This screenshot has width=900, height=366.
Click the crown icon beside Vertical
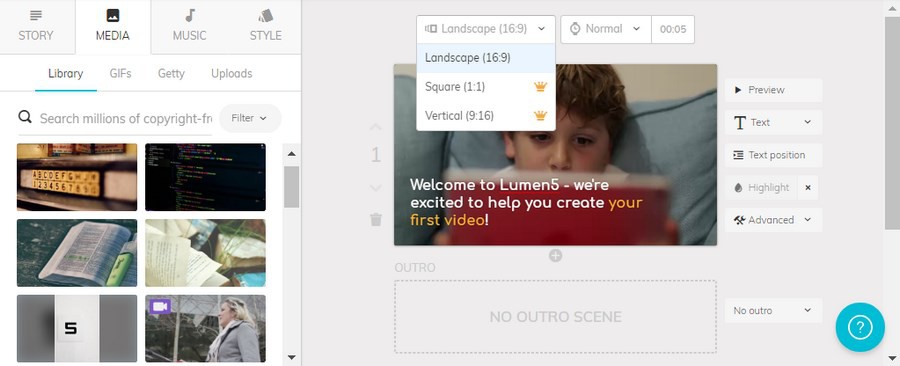click(540, 116)
